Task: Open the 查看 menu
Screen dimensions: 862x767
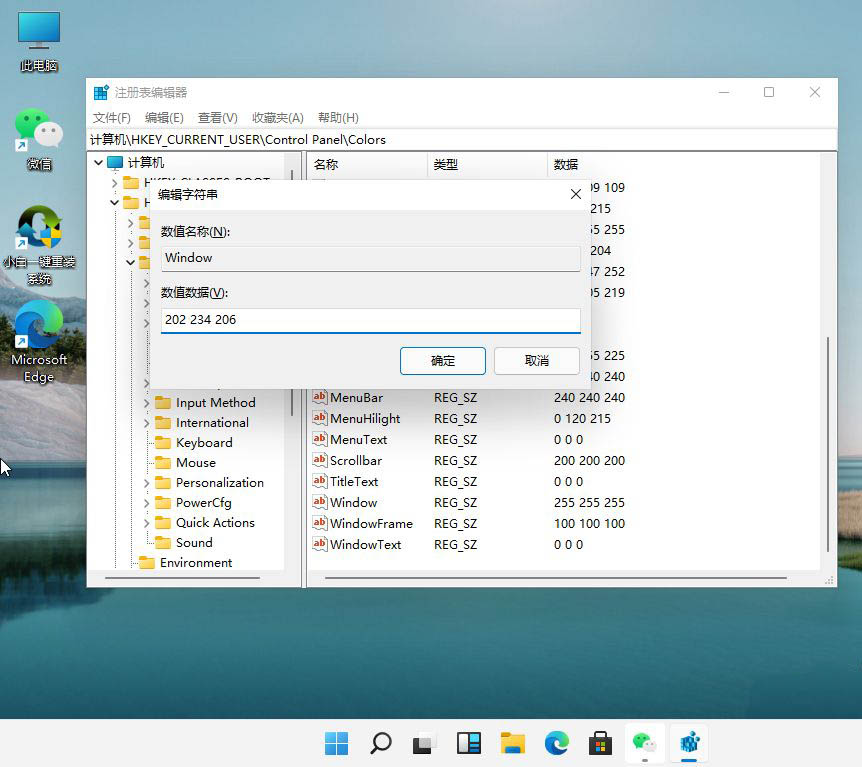Action: click(x=216, y=117)
